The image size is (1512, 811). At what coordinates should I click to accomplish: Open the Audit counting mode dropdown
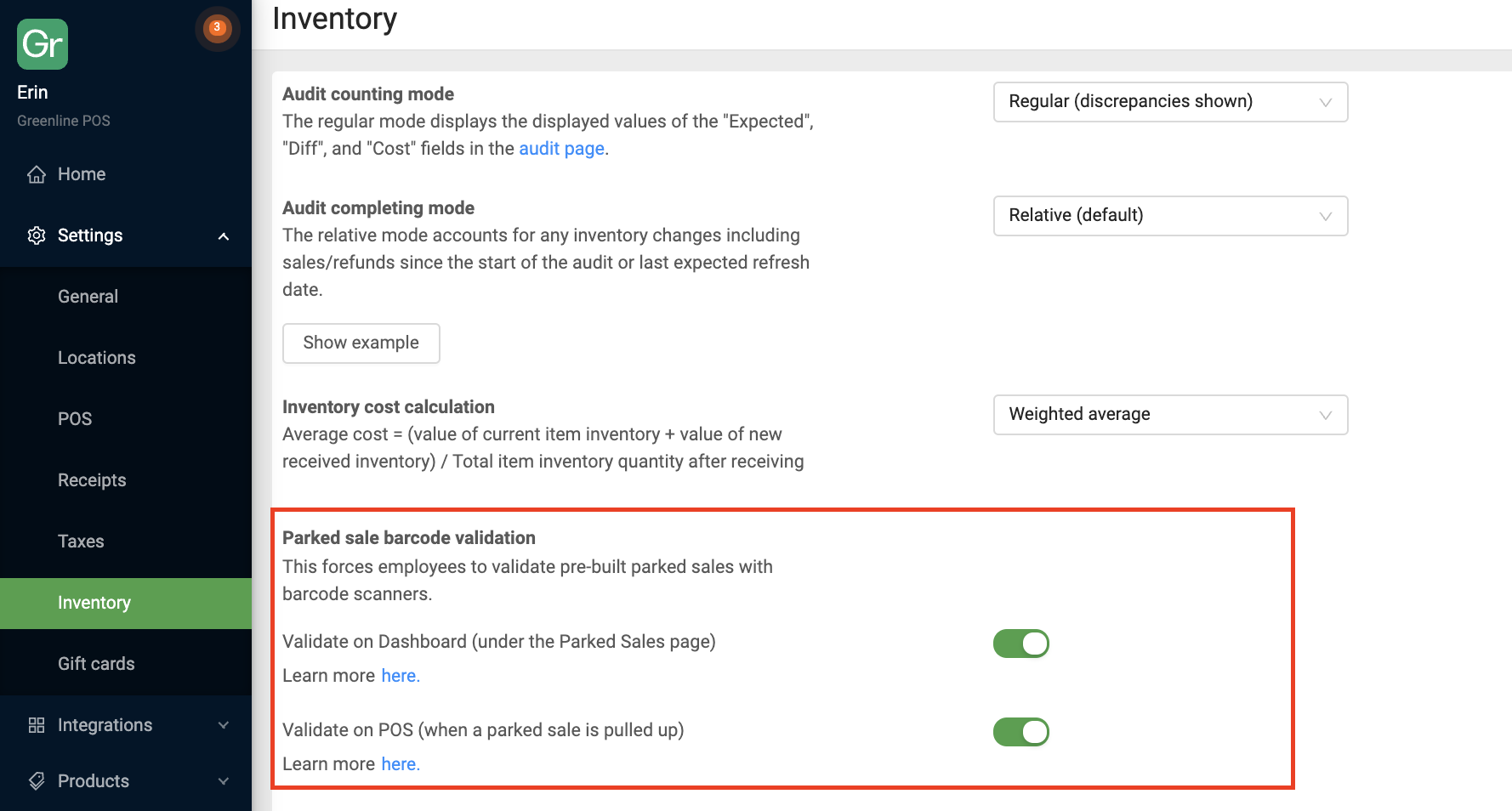(1170, 102)
